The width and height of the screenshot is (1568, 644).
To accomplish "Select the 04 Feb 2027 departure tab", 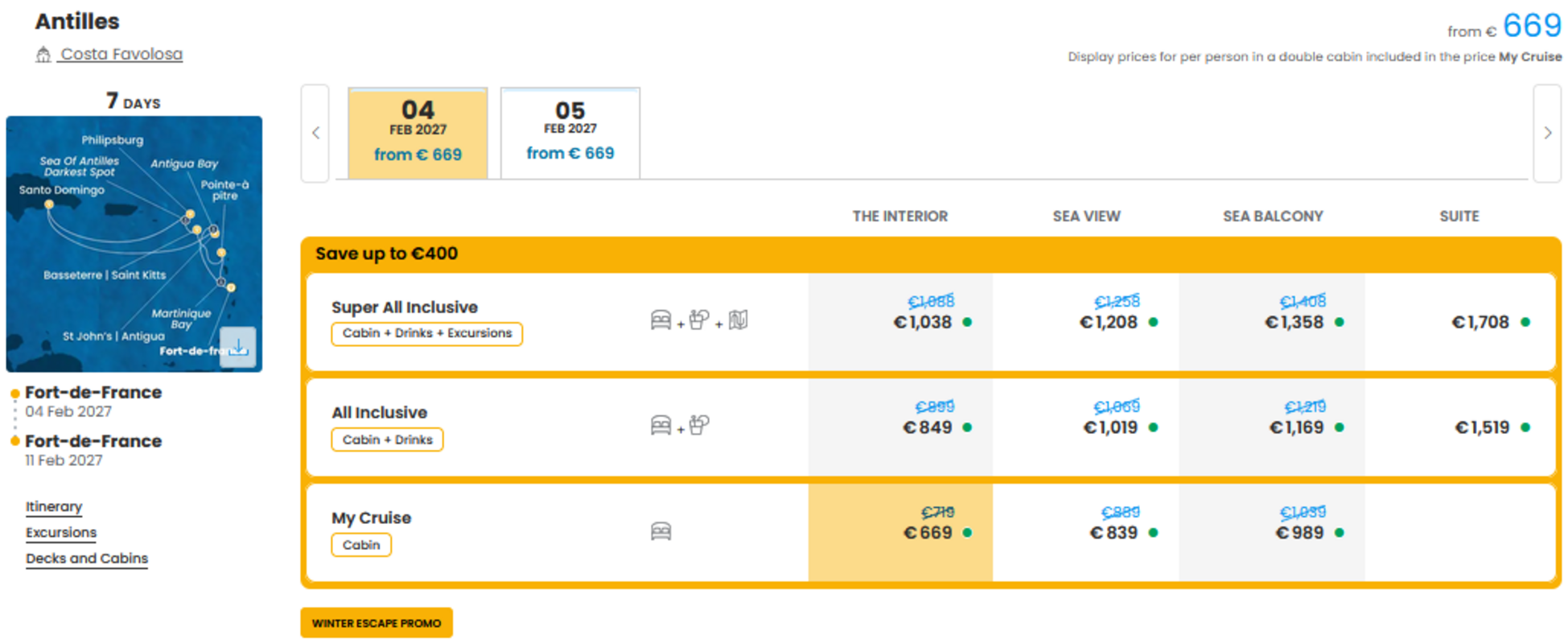I will (x=418, y=133).
